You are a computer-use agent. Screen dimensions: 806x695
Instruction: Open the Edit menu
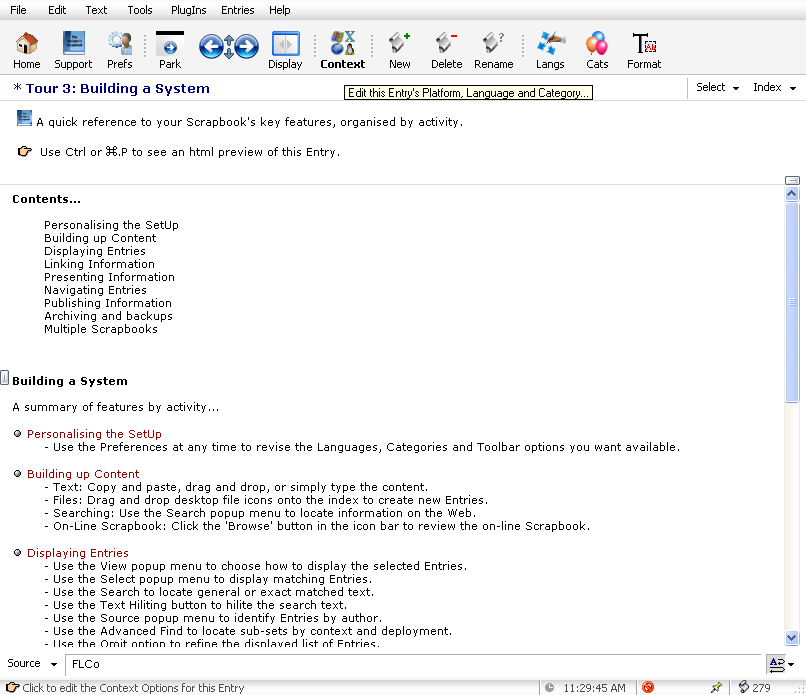pos(57,10)
